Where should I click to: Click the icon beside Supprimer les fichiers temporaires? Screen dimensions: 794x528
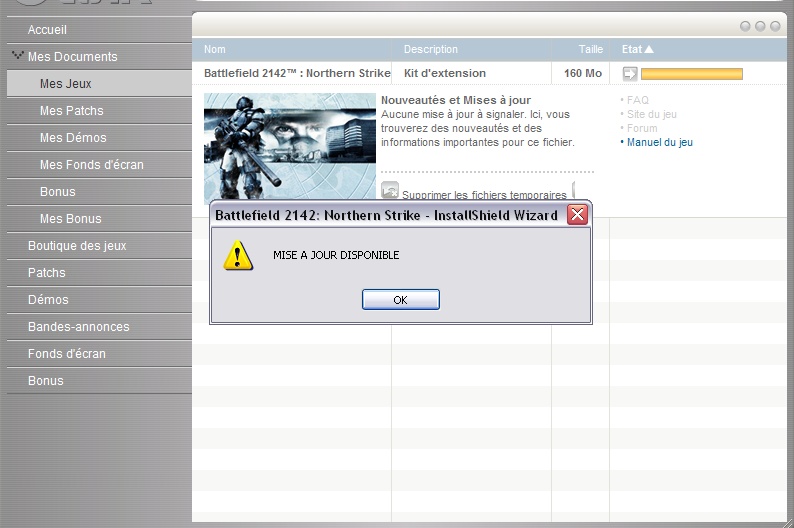point(390,190)
